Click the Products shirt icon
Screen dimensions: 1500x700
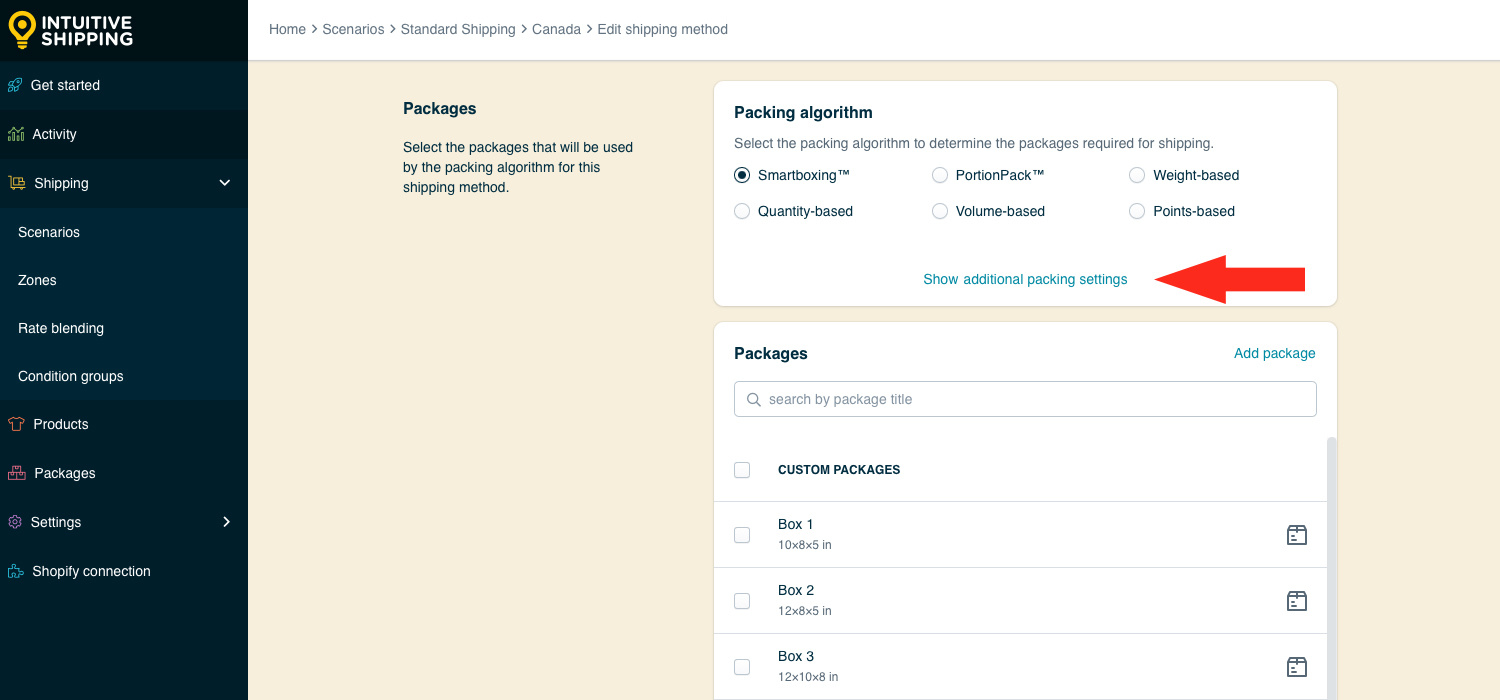[x=15, y=424]
